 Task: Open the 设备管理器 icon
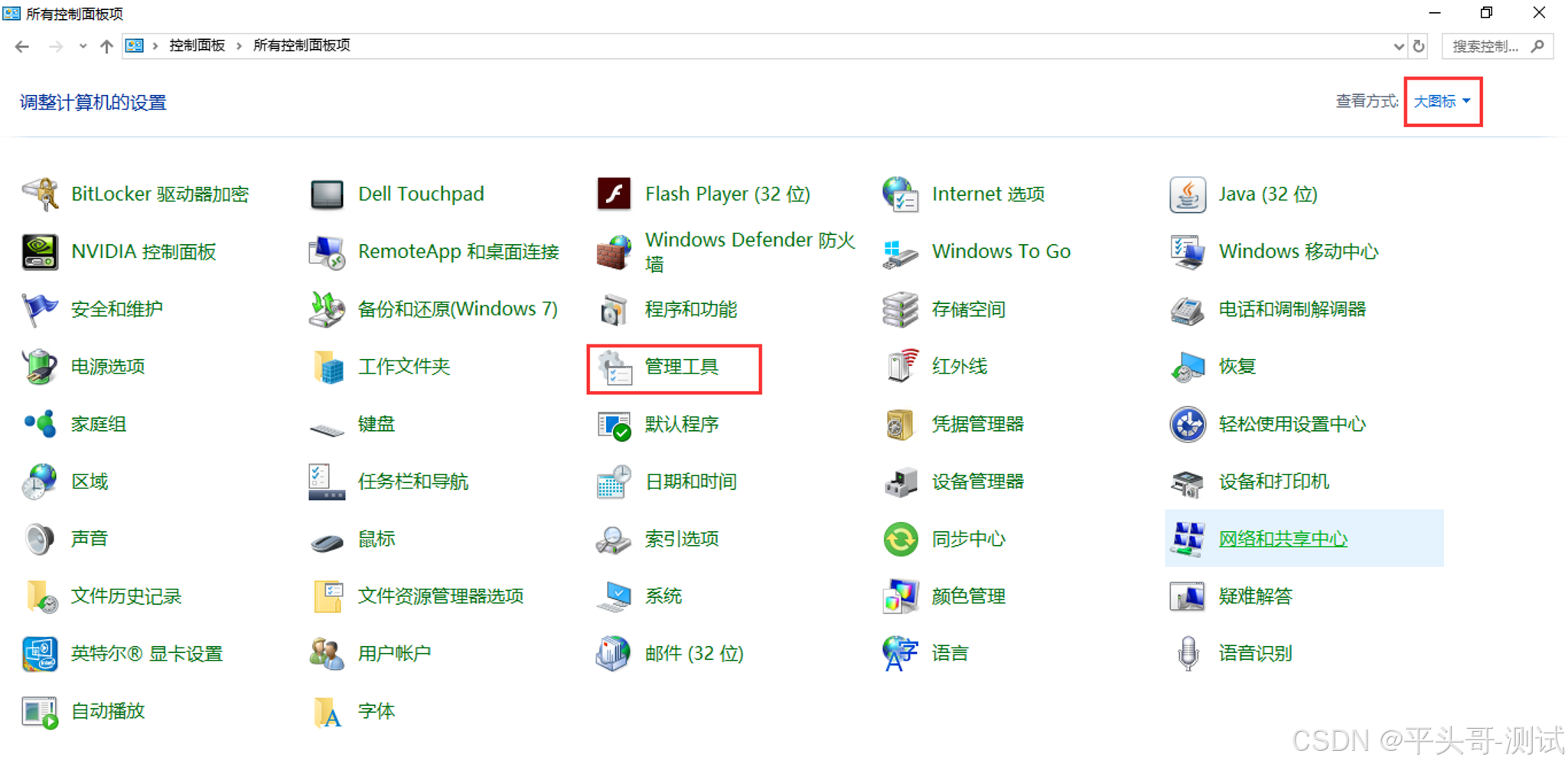901,481
